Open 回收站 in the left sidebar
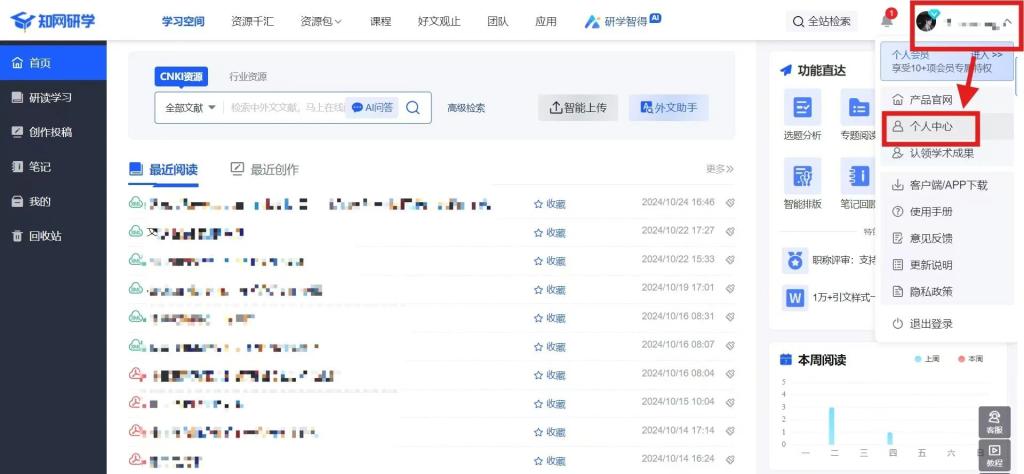The image size is (1024, 474). [x=45, y=236]
